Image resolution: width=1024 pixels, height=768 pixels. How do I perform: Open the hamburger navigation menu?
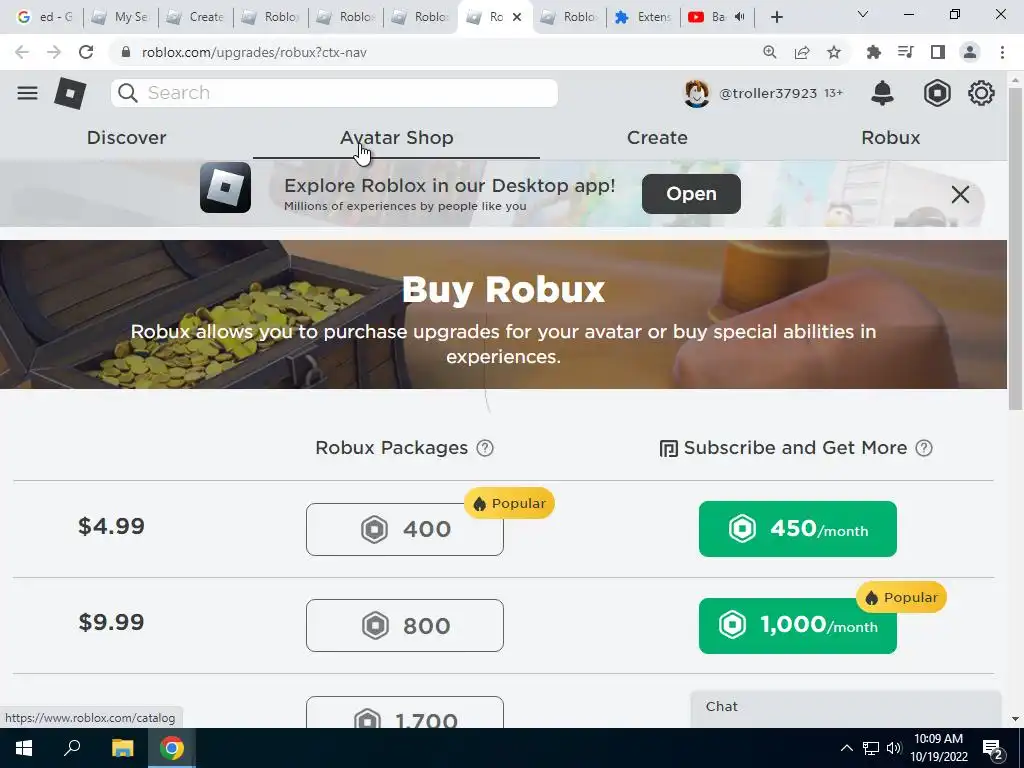(x=27, y=93)
